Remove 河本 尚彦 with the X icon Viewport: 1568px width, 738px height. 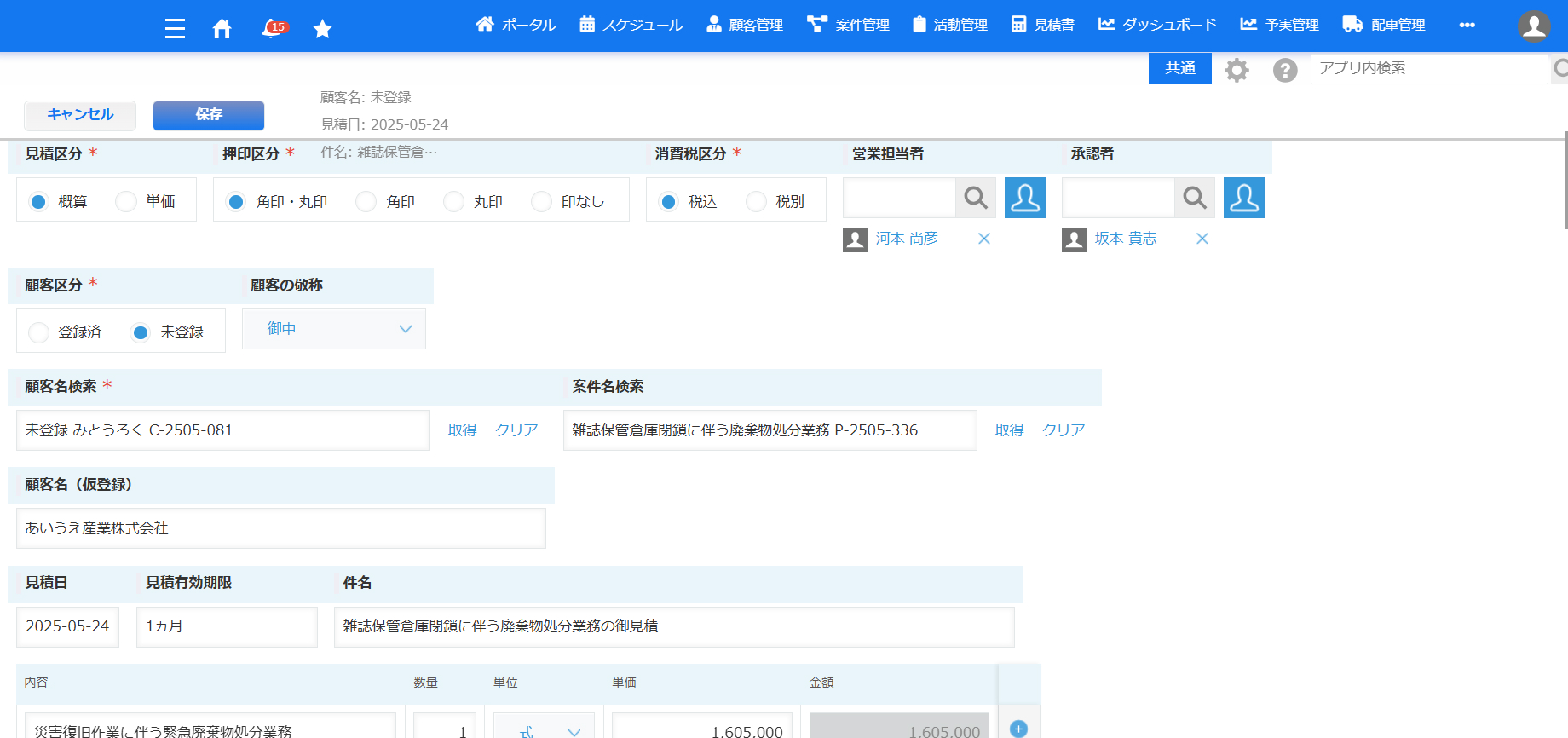(x=984, y=239)
